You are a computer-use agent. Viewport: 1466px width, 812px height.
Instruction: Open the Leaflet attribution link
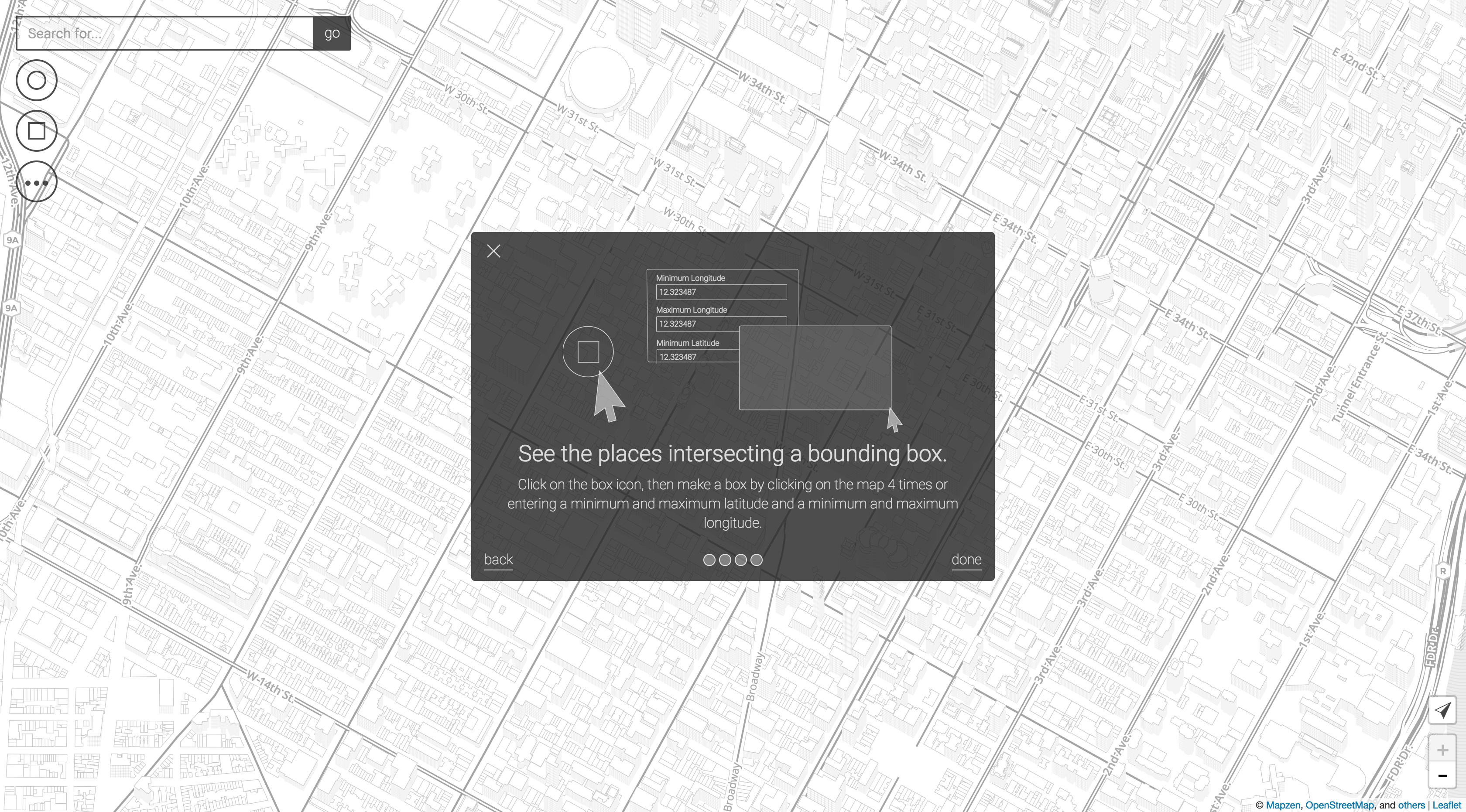pos(1447,805)
